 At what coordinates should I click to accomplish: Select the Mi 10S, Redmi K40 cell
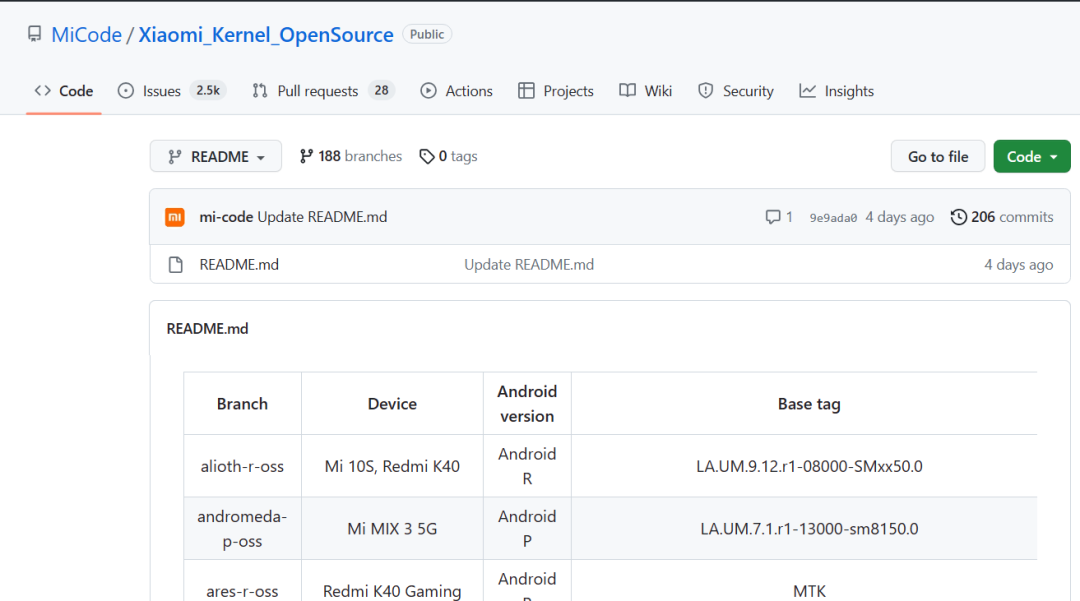pos(392,466)
